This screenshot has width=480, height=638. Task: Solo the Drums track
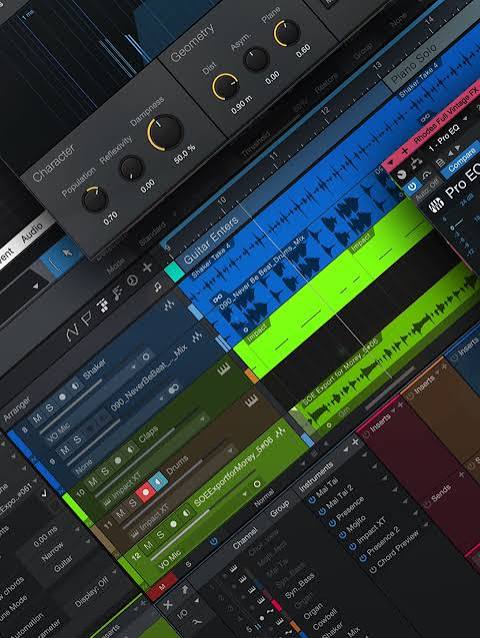click(133, 503)
